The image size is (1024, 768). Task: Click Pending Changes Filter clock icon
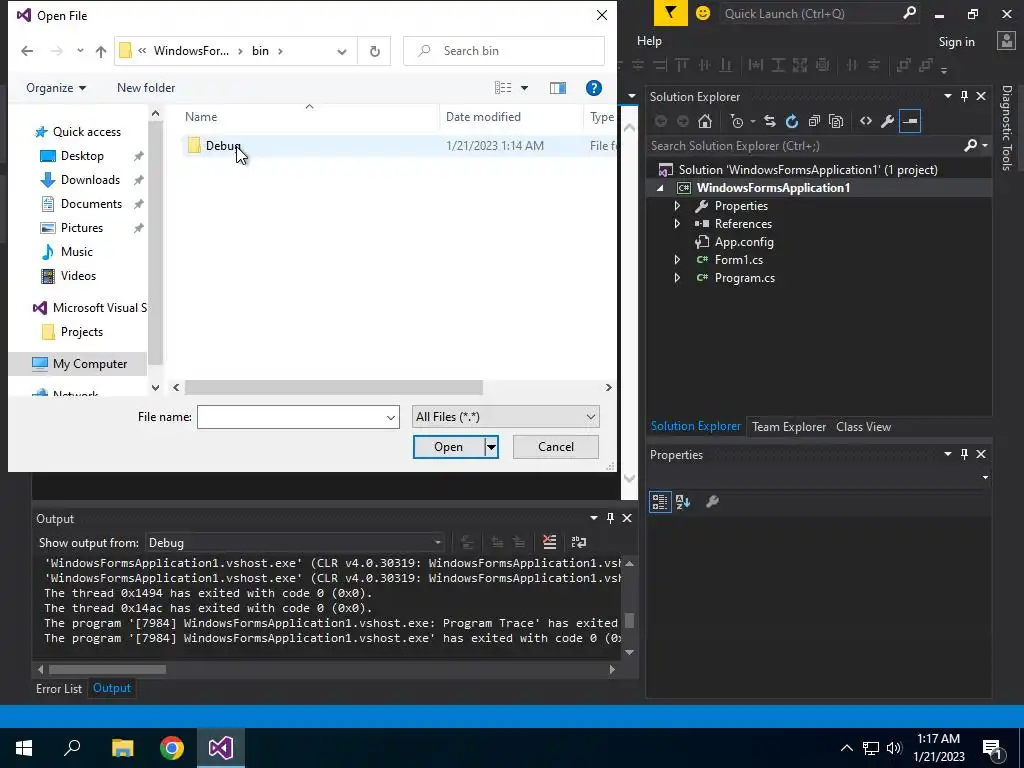coord(737,121)
